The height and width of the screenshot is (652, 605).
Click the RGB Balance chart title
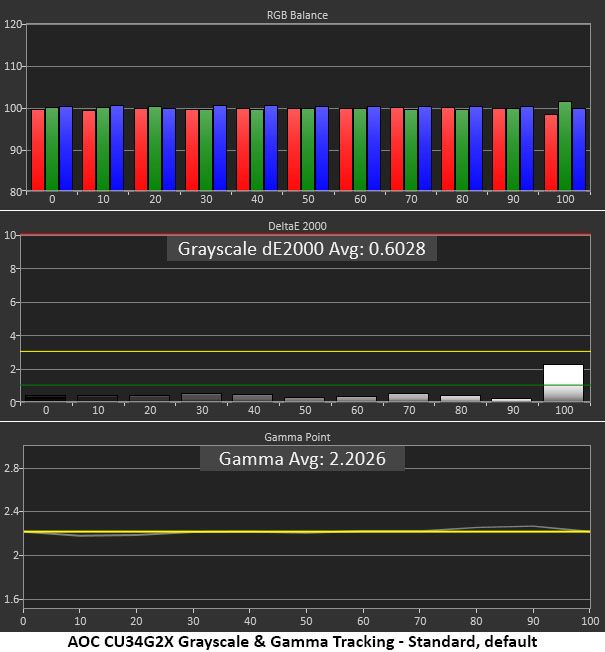point(297,15)
